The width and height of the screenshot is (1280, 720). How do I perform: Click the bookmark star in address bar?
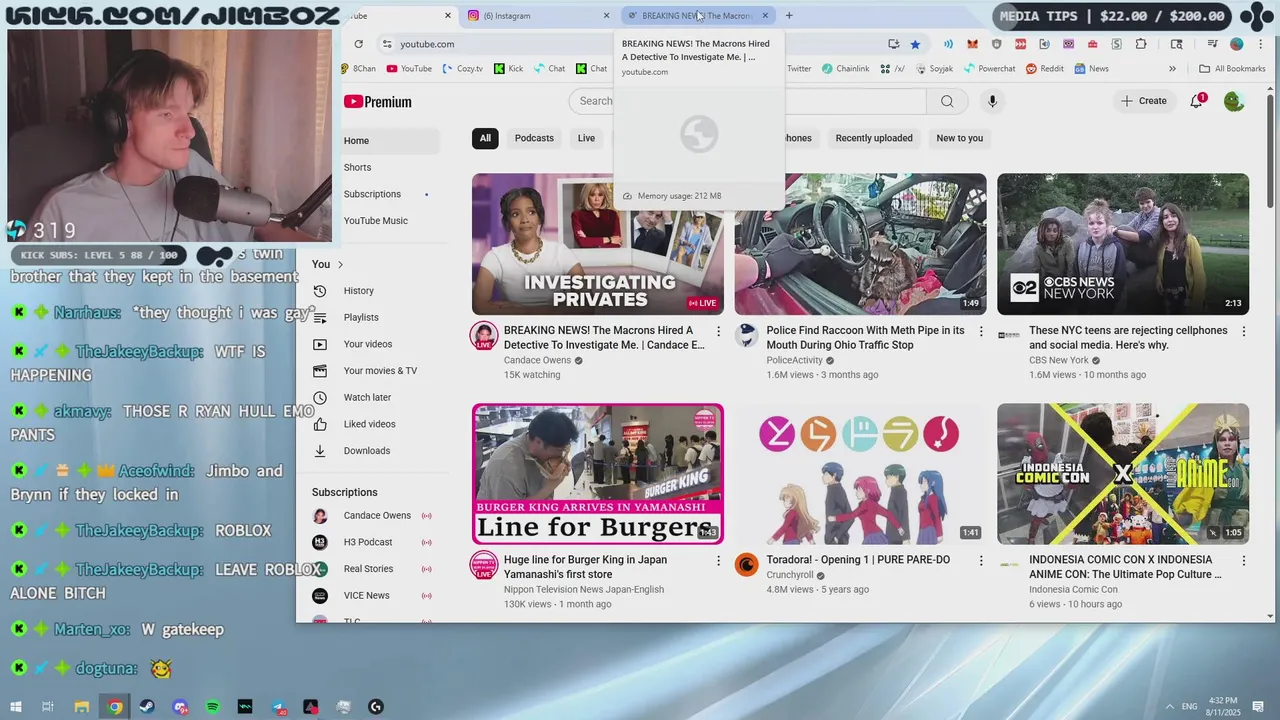(x=915, y=44)
